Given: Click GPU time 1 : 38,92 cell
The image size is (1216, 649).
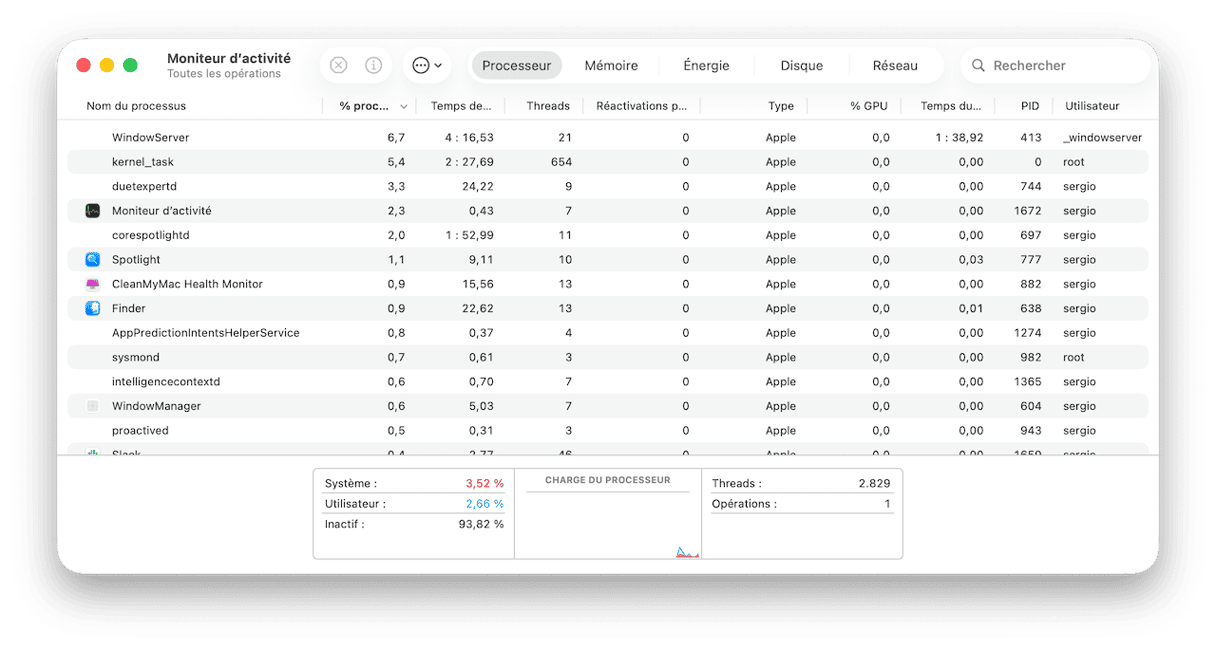Looking at the screenshot, I should pyautogui.click(x=958, y=137).
